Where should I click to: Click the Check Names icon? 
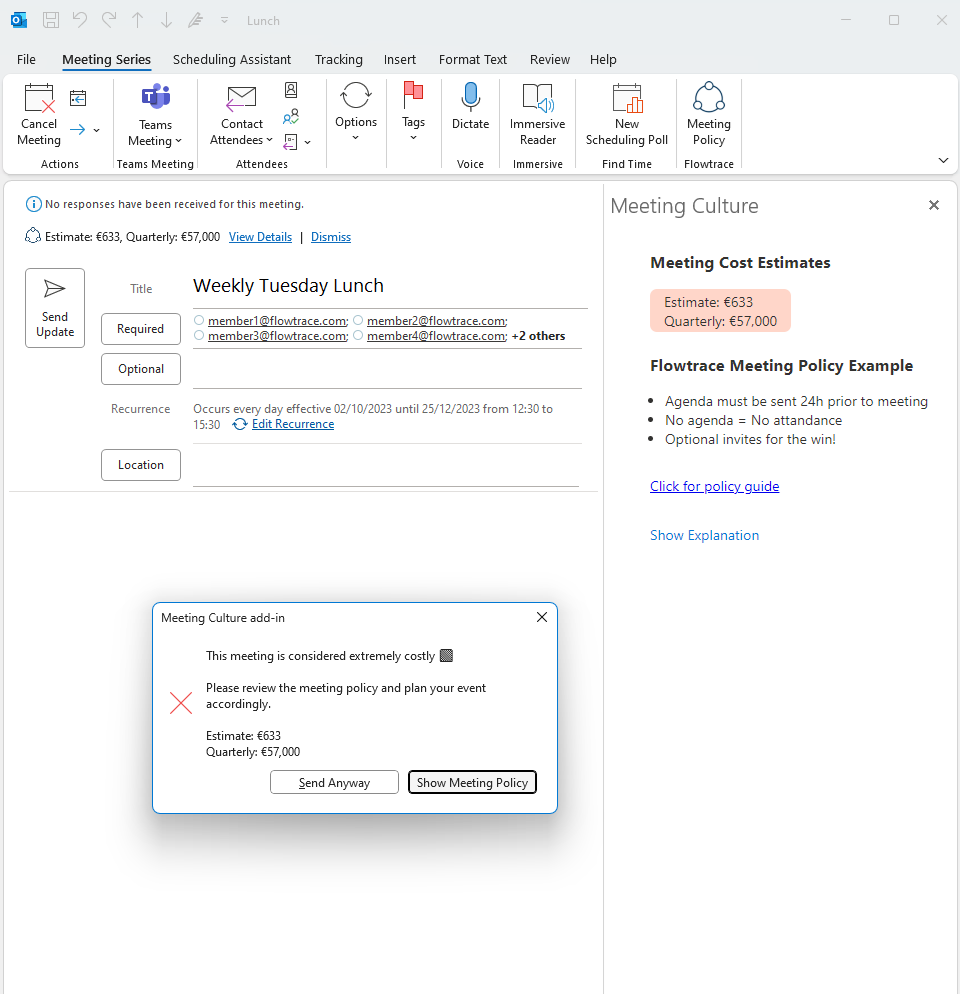291,117
